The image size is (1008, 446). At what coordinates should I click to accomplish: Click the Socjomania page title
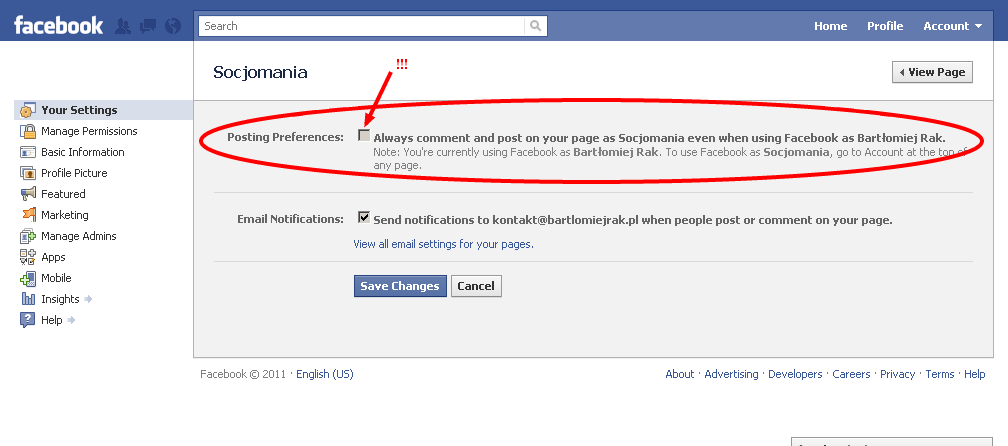pyautogui.click(x=260, y=72)
